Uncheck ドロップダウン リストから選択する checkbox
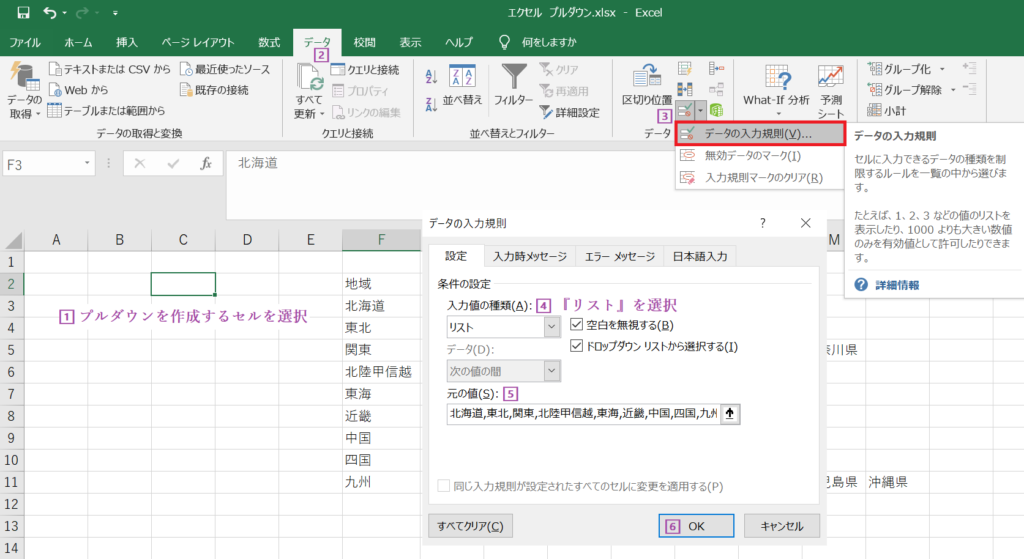This screenshot has height=559, width=1024. pos(576,346)
